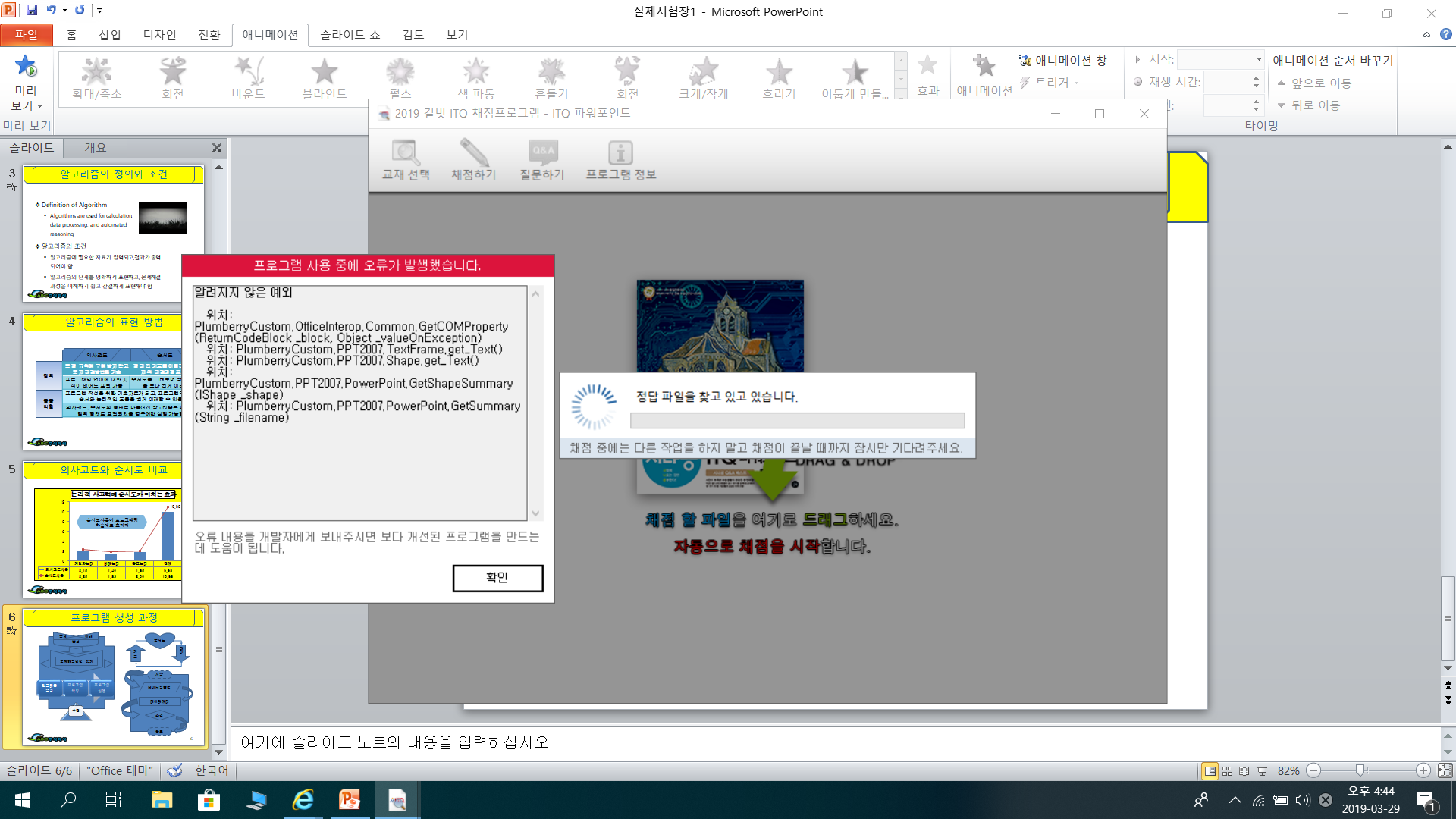This screenshot has height=819, width=1456.
Task: Expand the animation gallery more arrow
Action: pos(901,95)
